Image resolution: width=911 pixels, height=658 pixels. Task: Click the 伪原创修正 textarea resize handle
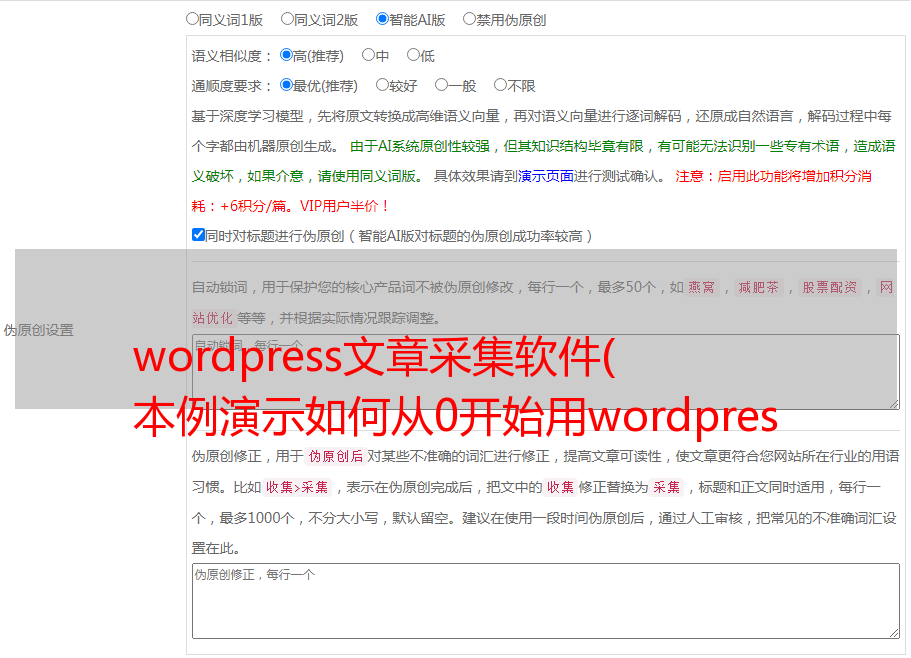[x=894, y=633]
